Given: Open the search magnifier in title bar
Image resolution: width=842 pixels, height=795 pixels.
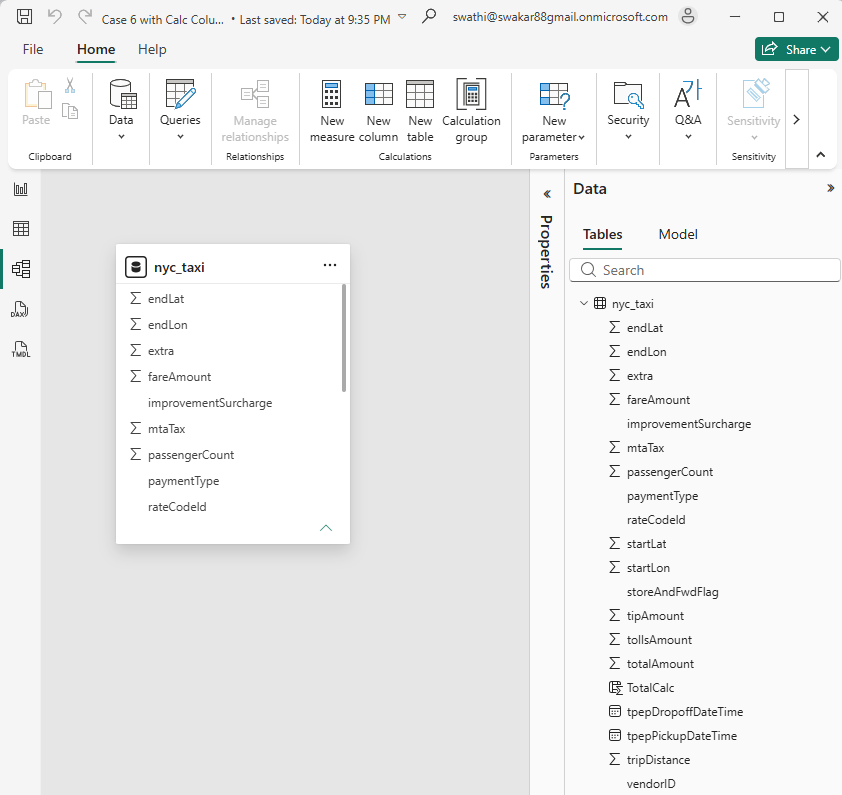Looking at the screenshot, I should (x=429, y=16).
